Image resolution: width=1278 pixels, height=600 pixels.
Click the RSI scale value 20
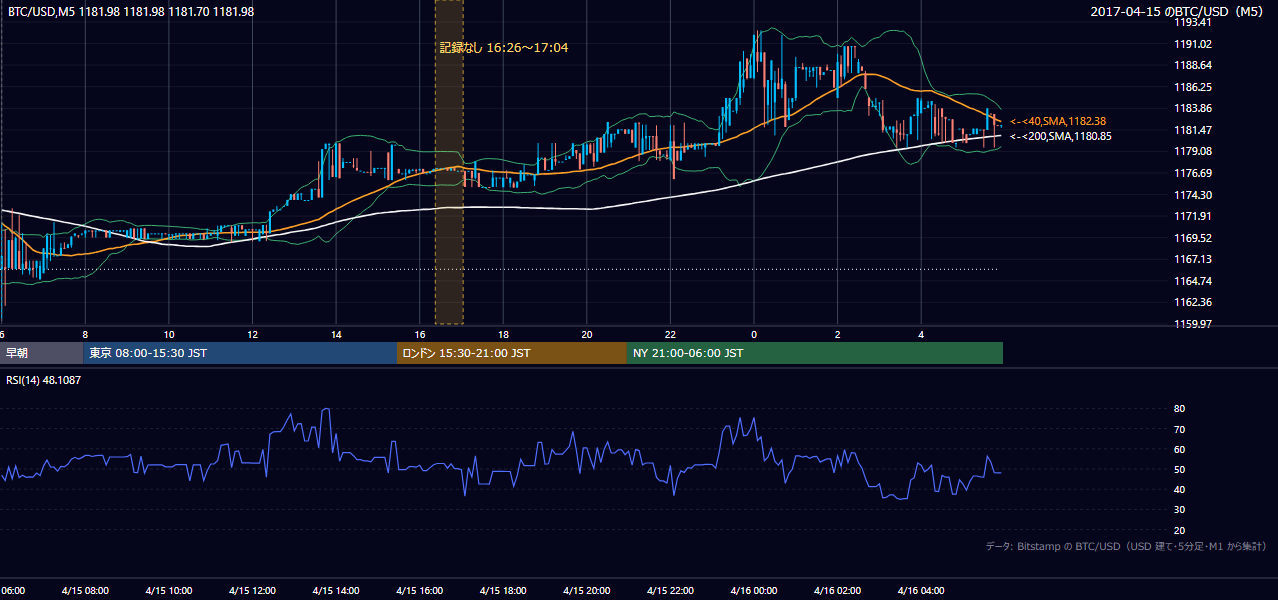pos(1179,530)
